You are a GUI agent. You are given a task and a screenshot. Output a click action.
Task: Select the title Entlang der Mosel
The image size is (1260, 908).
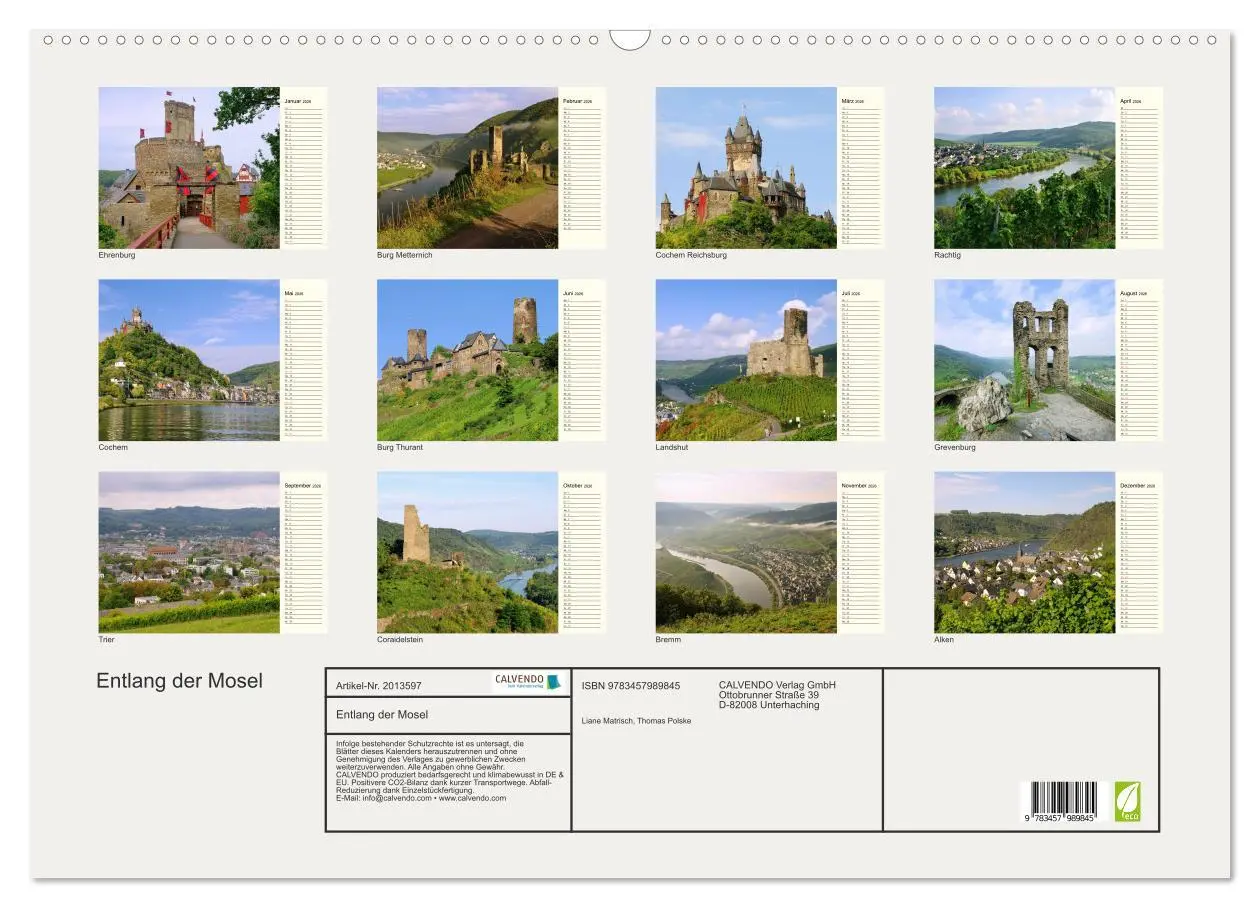(x=180, y=680)
